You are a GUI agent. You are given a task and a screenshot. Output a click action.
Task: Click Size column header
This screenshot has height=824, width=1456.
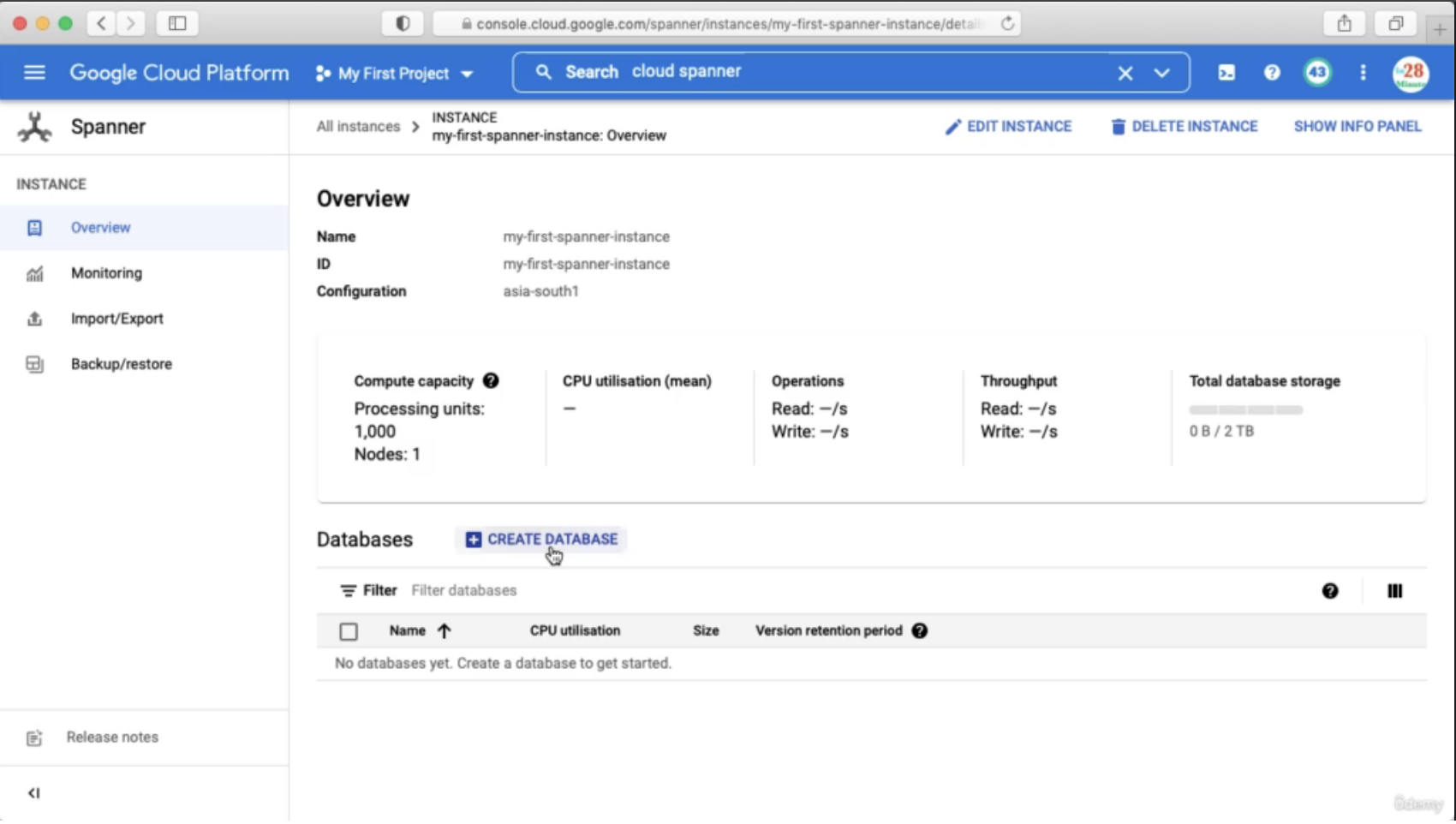706,631
